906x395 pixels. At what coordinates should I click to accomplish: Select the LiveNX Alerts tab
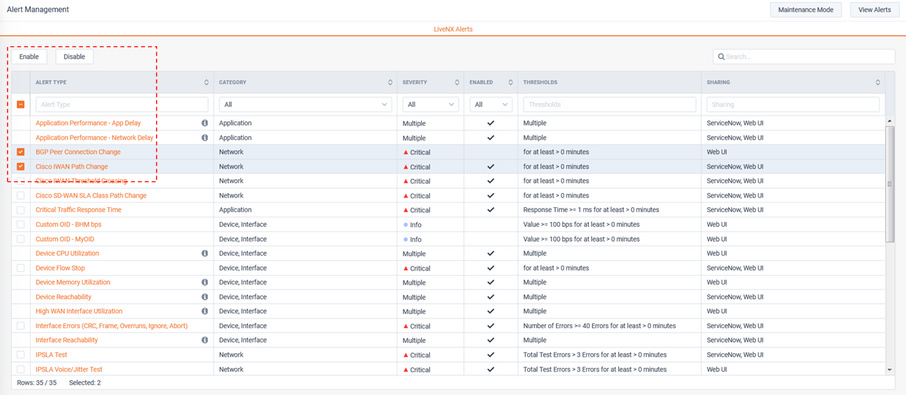(x=453, y=29)
